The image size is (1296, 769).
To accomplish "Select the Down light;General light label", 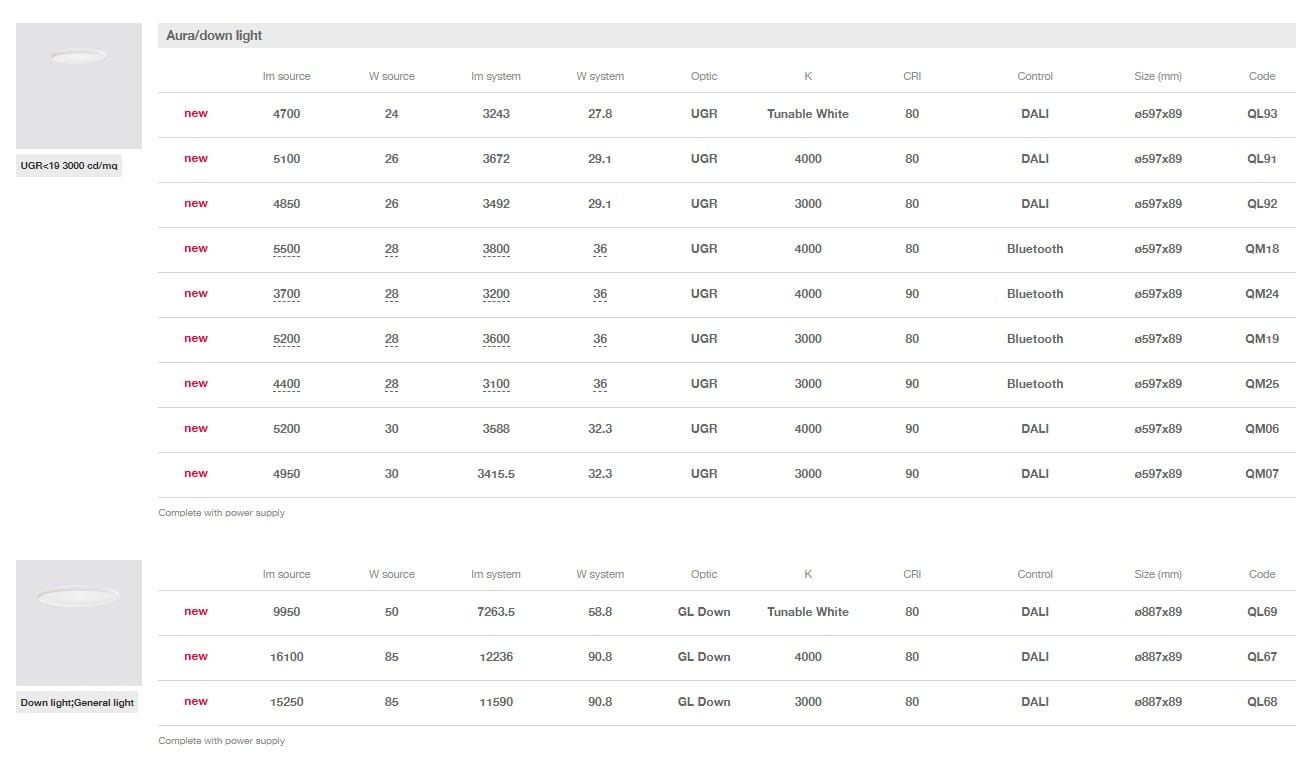I will [77, 703].
